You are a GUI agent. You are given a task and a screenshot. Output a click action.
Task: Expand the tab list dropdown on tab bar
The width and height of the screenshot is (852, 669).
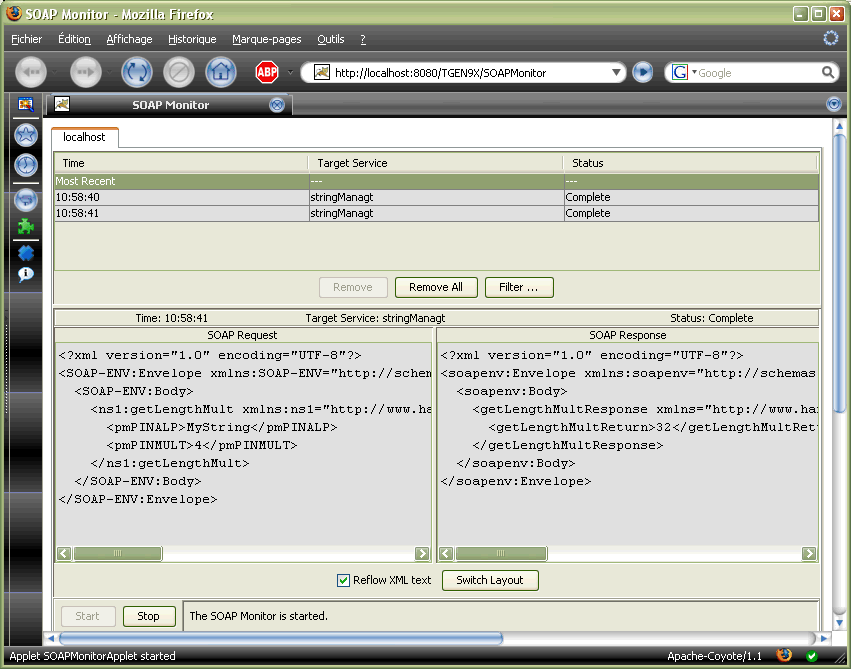point(834,105)
